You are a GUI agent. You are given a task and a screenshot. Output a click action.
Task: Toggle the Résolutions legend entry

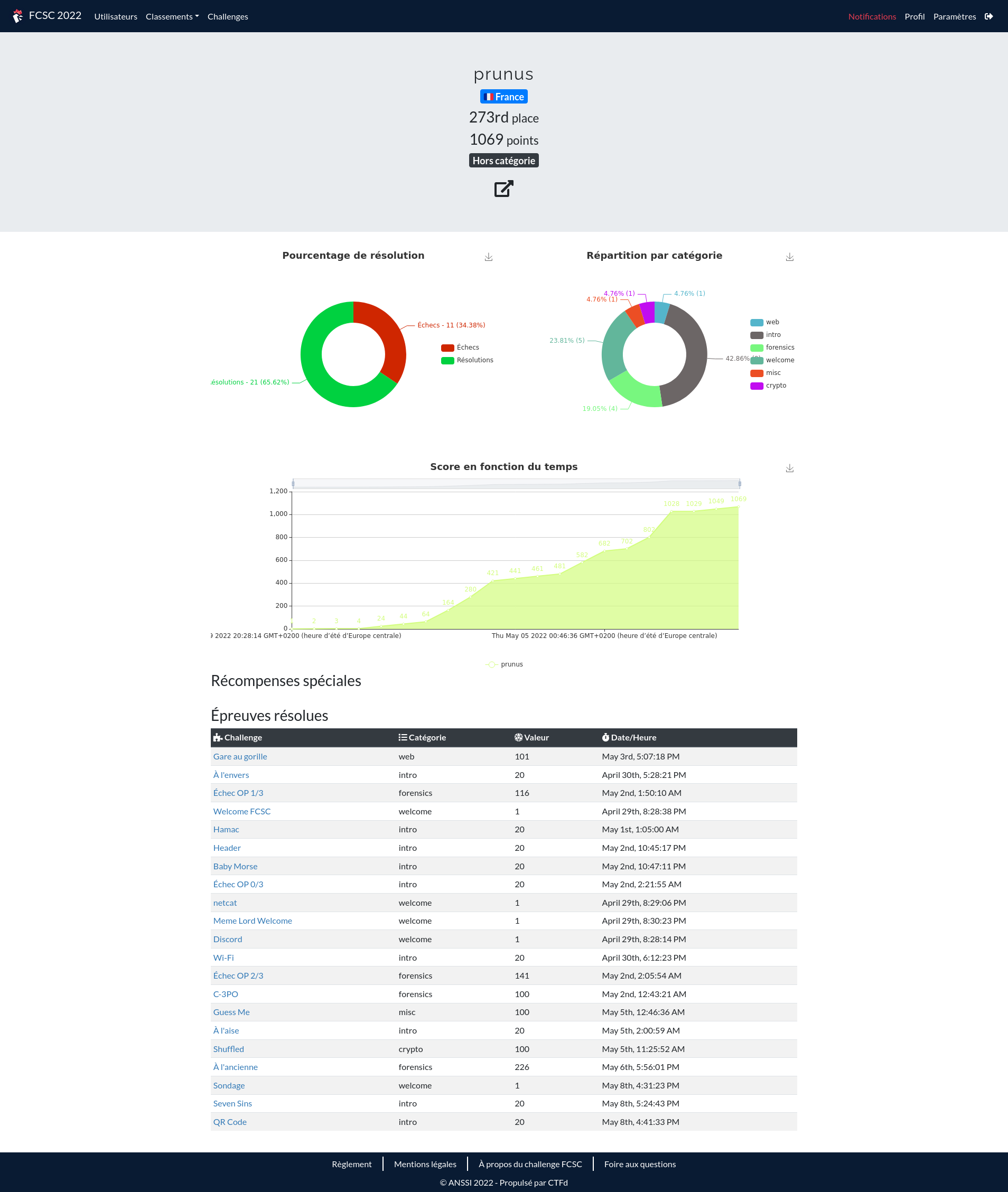tap(467, 360)
